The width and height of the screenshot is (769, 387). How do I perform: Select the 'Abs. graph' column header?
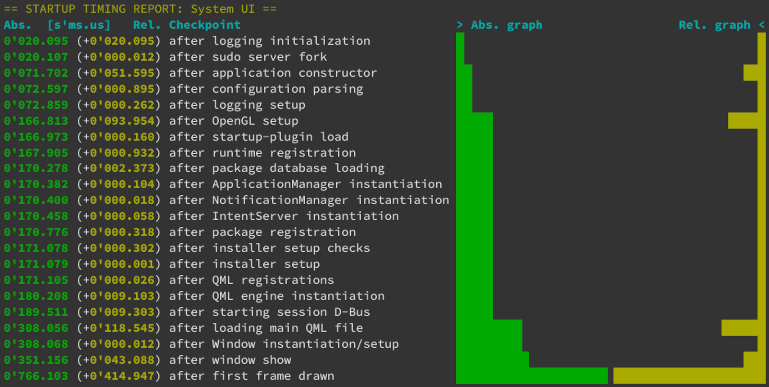click(507, 25)
